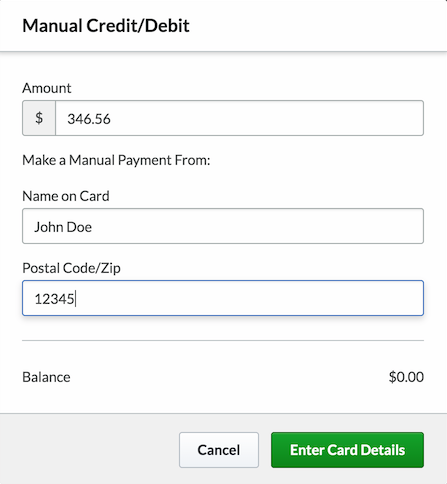
Task: Click the Postal Code/Zip label
Action: 71,268
